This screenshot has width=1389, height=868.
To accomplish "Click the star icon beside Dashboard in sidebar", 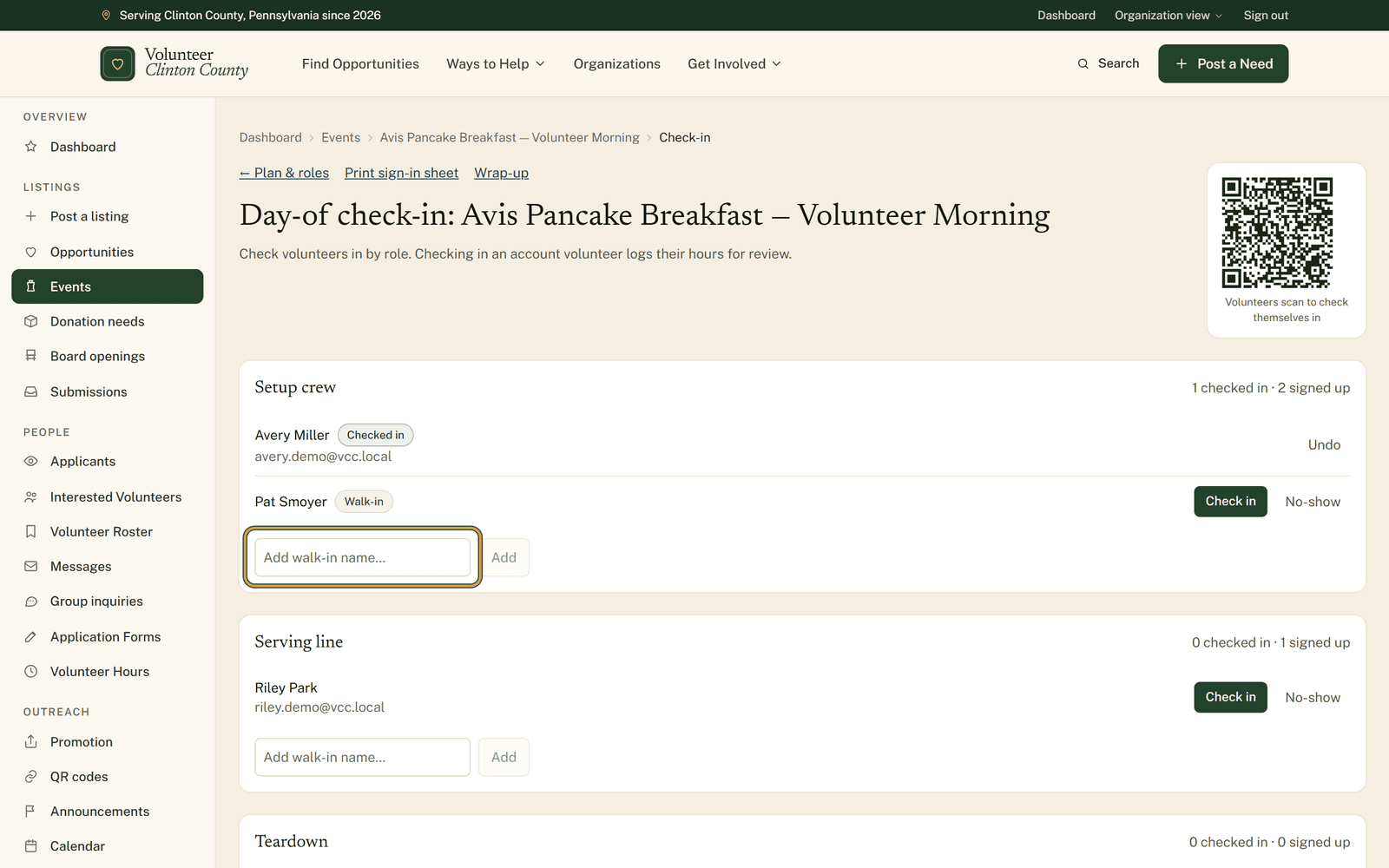I will point(31,147).
